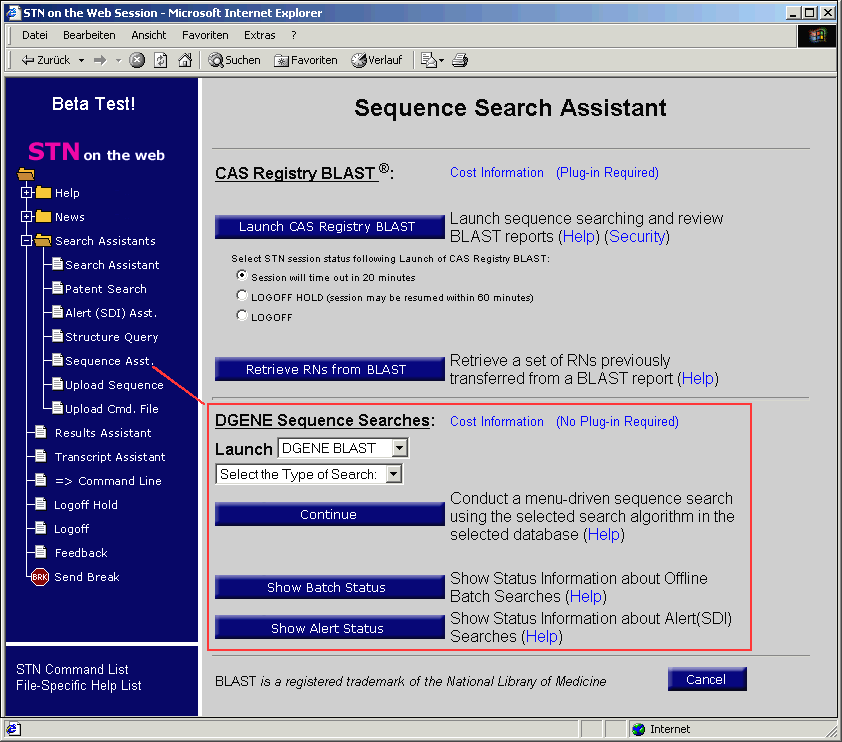Click the forward arrow toolbar icon
This screenshot has width=842, height=742.
tap(100, 60)
